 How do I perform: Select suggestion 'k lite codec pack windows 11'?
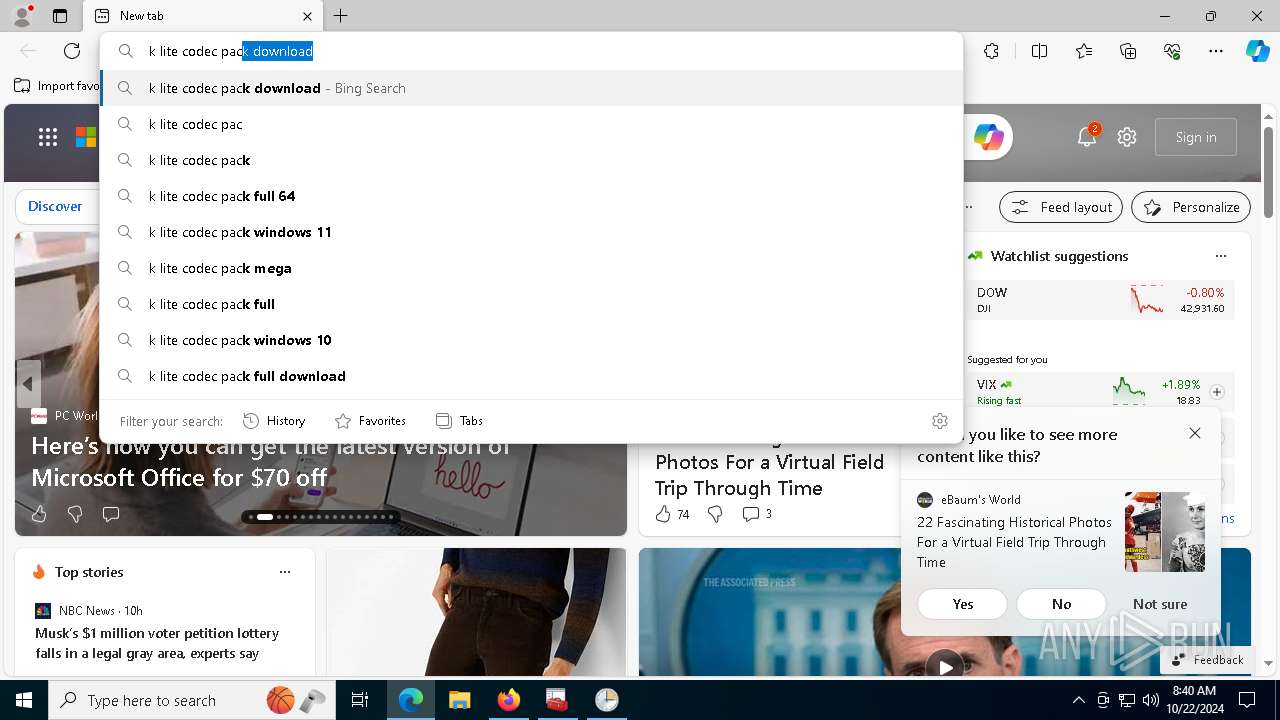532,232
